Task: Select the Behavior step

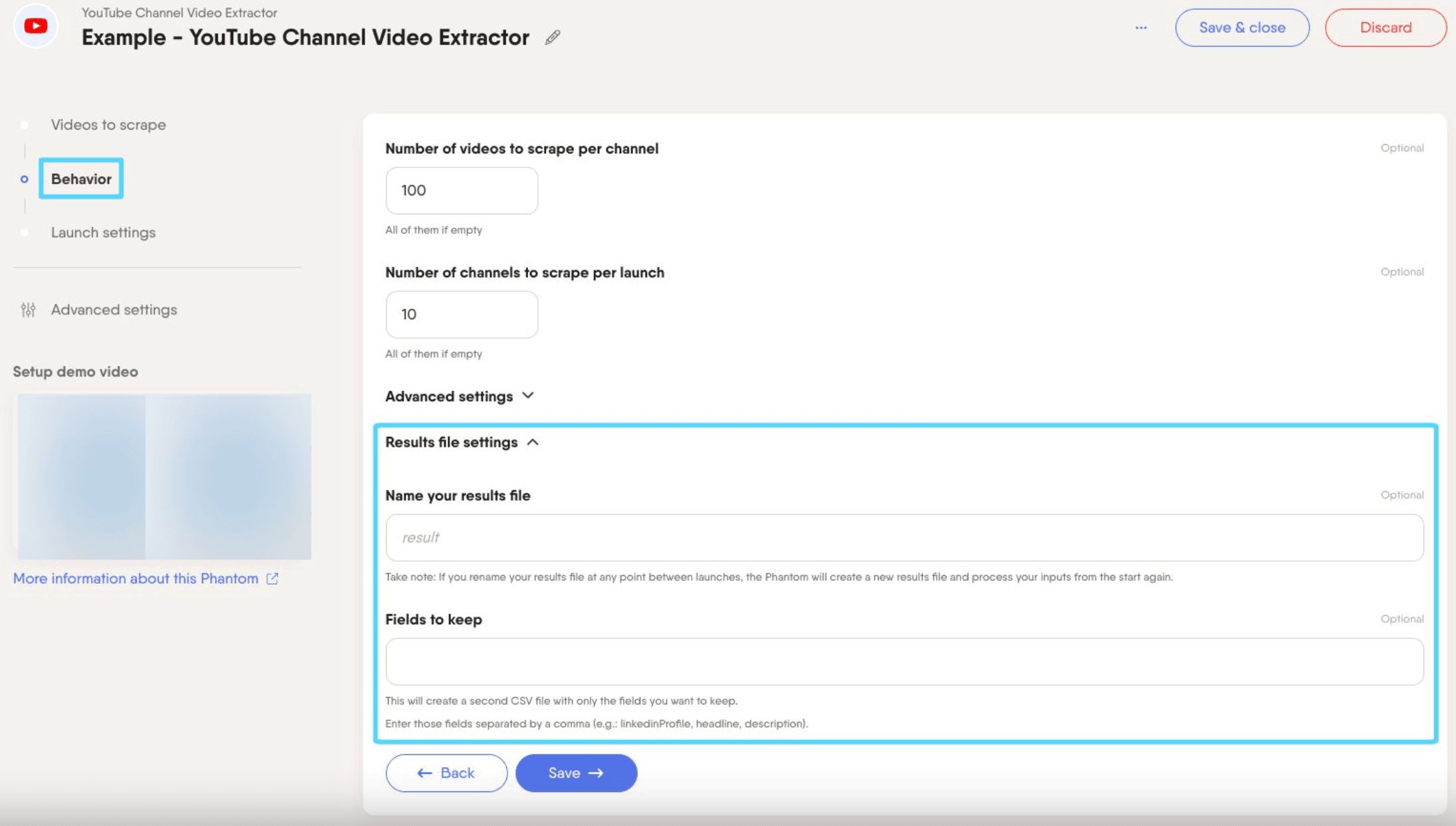Action: [x=81, y=179]
